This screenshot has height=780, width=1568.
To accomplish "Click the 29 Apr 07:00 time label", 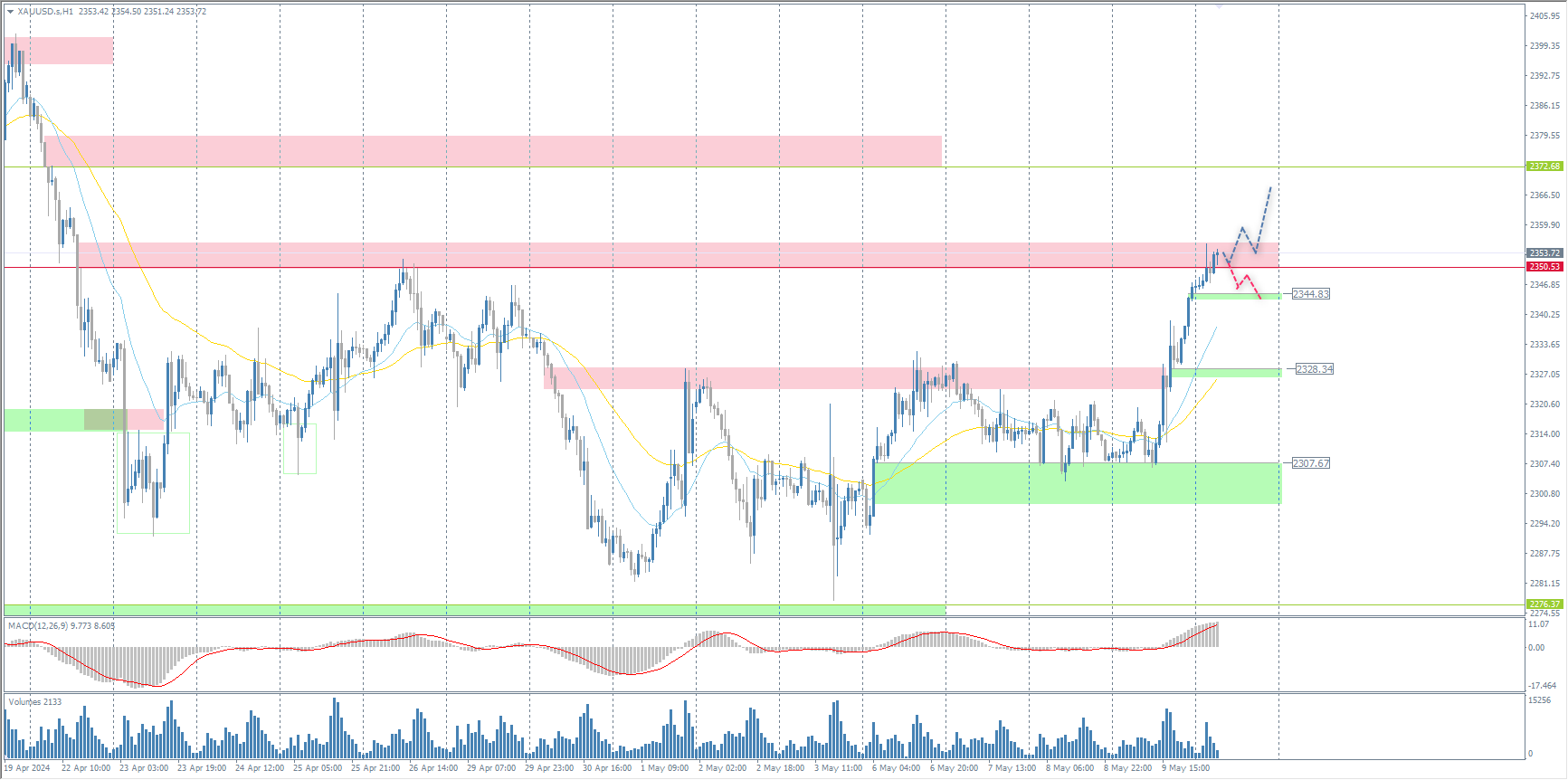I will pos(491,768).
